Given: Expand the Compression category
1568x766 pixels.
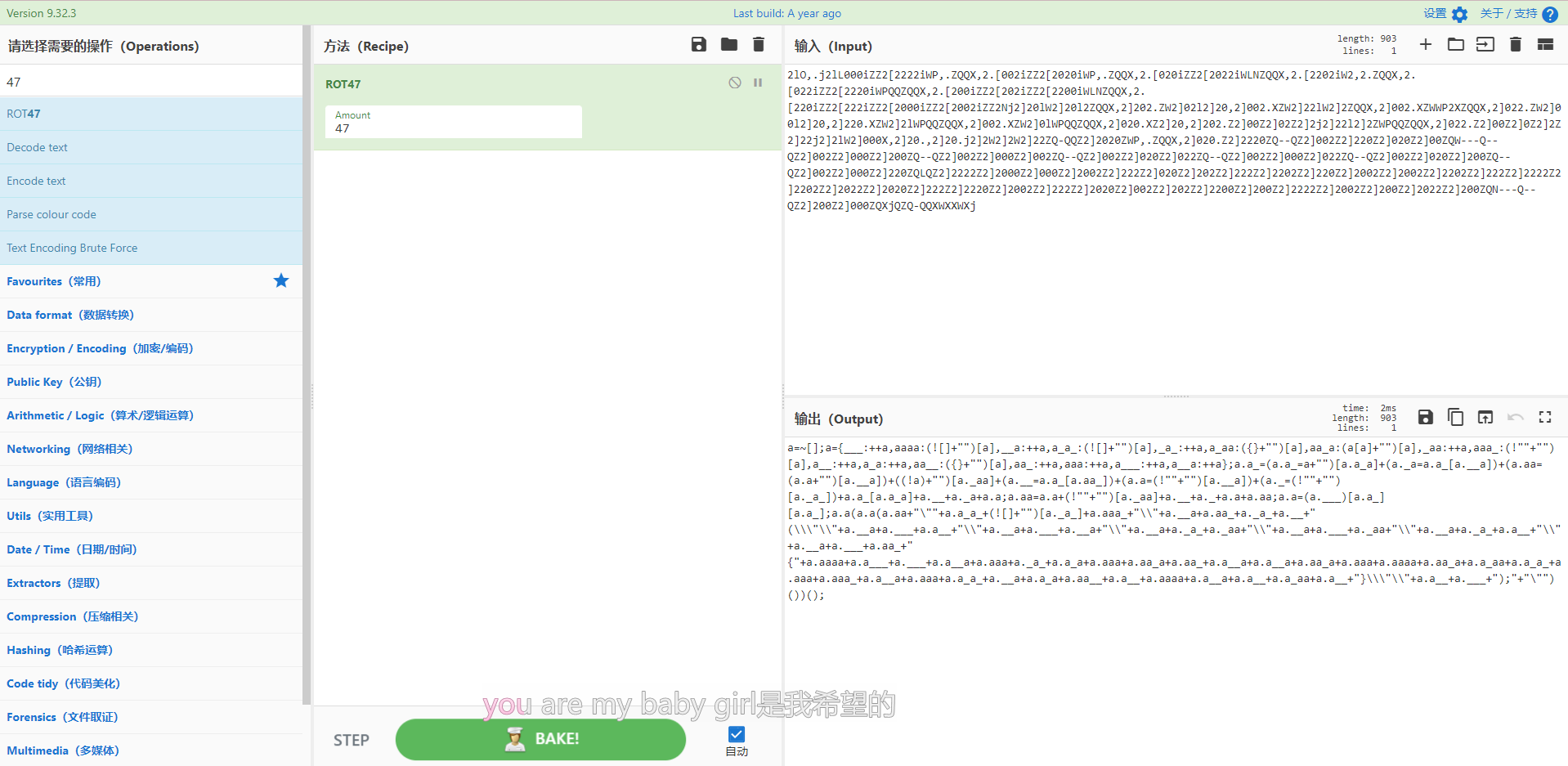Looking at the screenshot, I should pyautogui.click(x=151, y=616).
